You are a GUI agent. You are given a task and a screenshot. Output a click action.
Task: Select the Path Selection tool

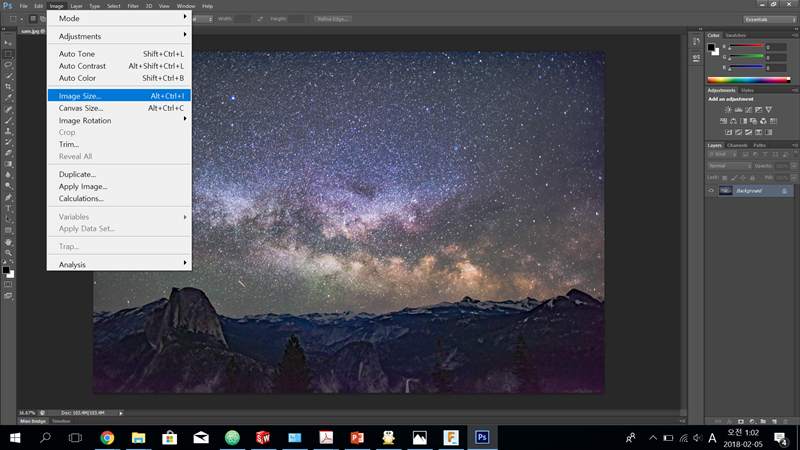pyautogui.click(x=8, y=219)
